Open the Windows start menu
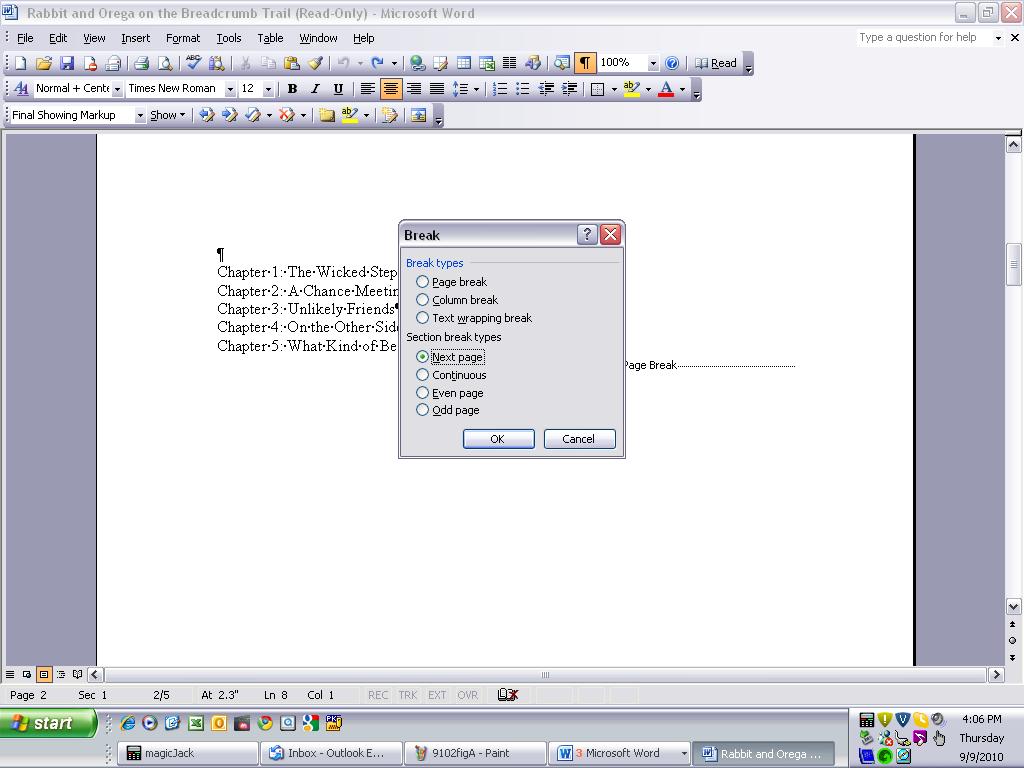 (48, 723)
